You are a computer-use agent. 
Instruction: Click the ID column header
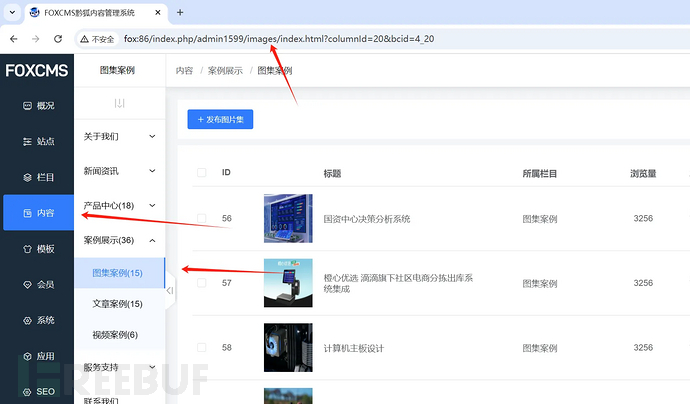coord(226,173)
